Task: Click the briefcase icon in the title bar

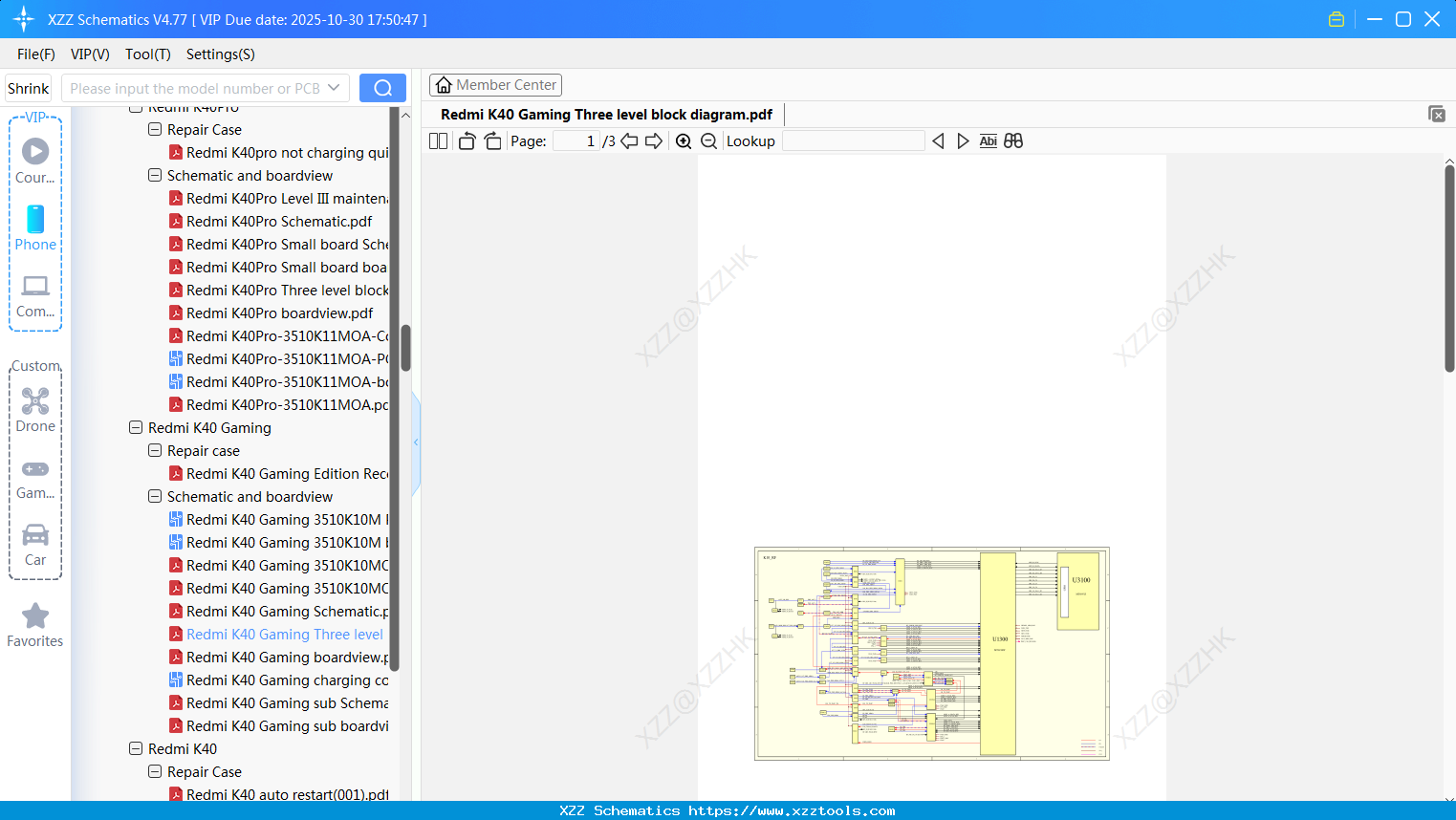Action: 1336,18
